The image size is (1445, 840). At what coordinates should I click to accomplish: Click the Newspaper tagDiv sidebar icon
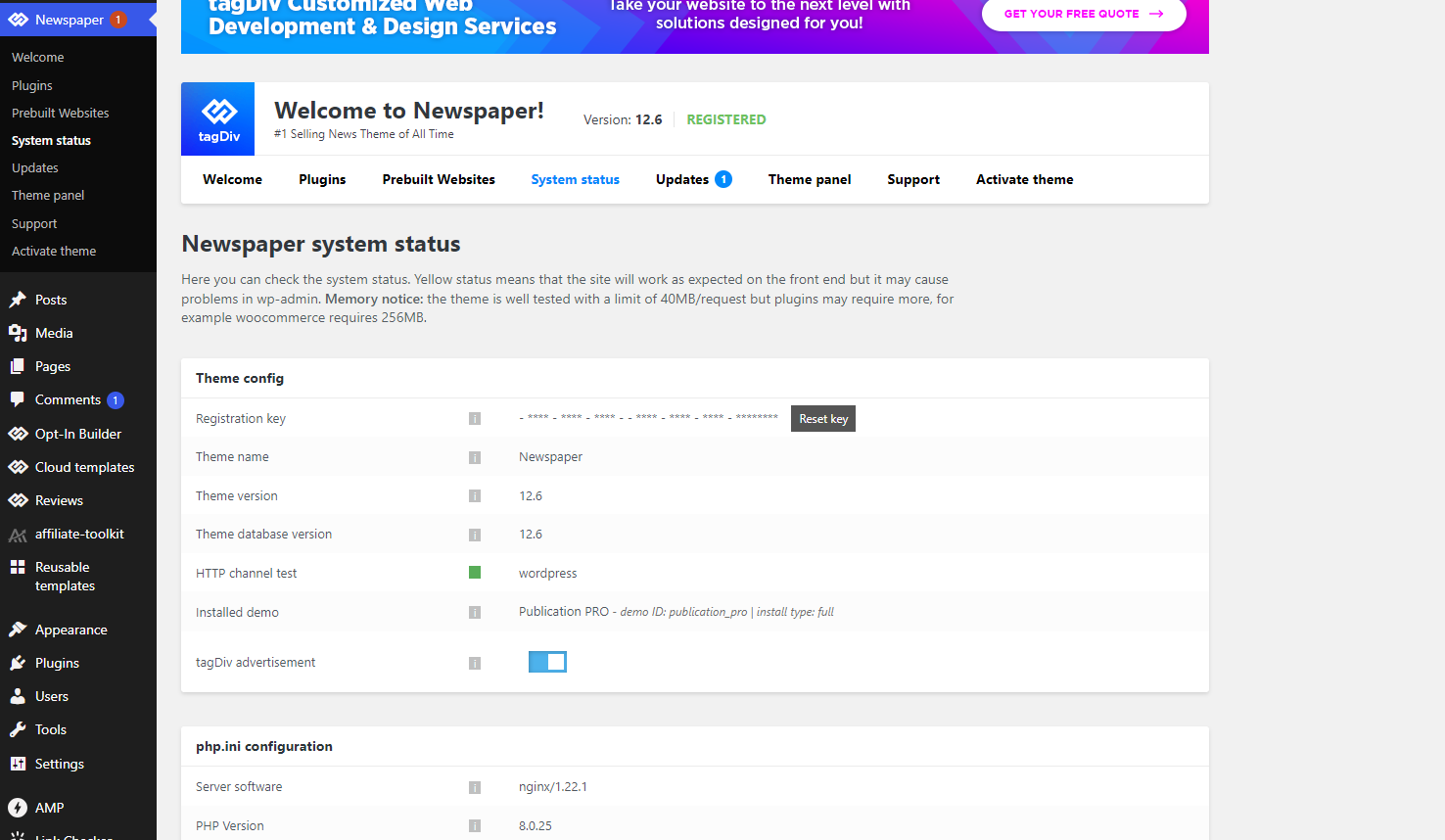coord(18,20)
